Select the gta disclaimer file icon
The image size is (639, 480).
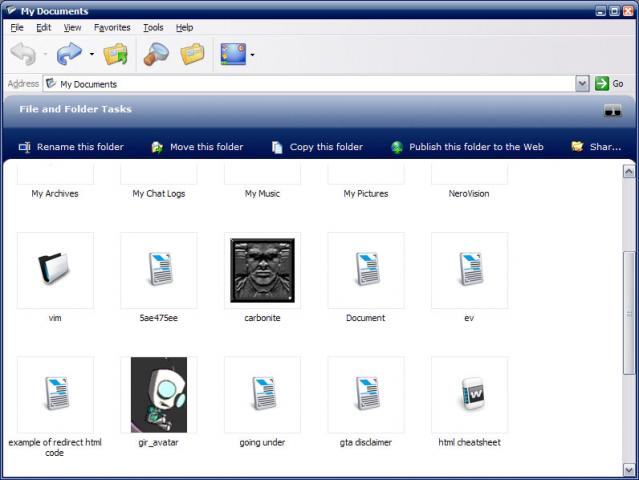[x=366, y=393]
